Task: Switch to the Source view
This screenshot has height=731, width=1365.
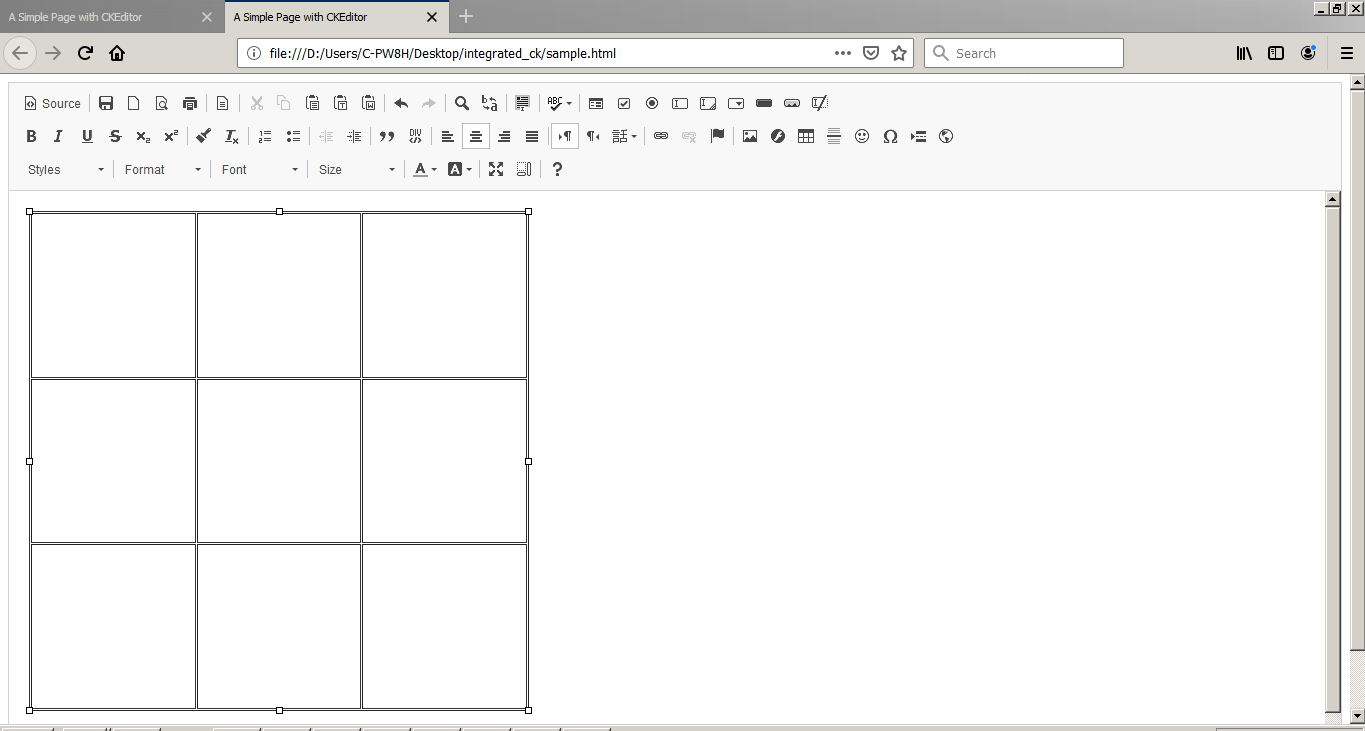Action: point(52,103)
